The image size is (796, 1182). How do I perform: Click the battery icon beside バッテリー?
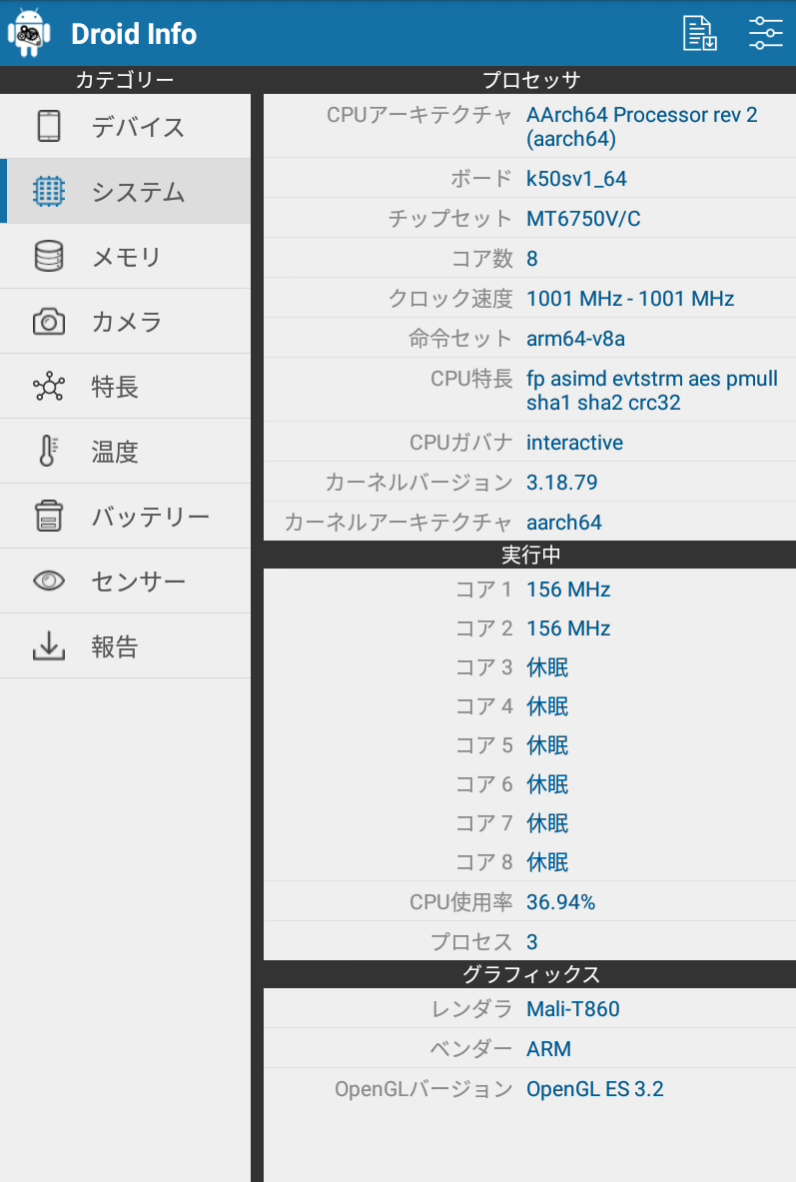pos(49,516)
